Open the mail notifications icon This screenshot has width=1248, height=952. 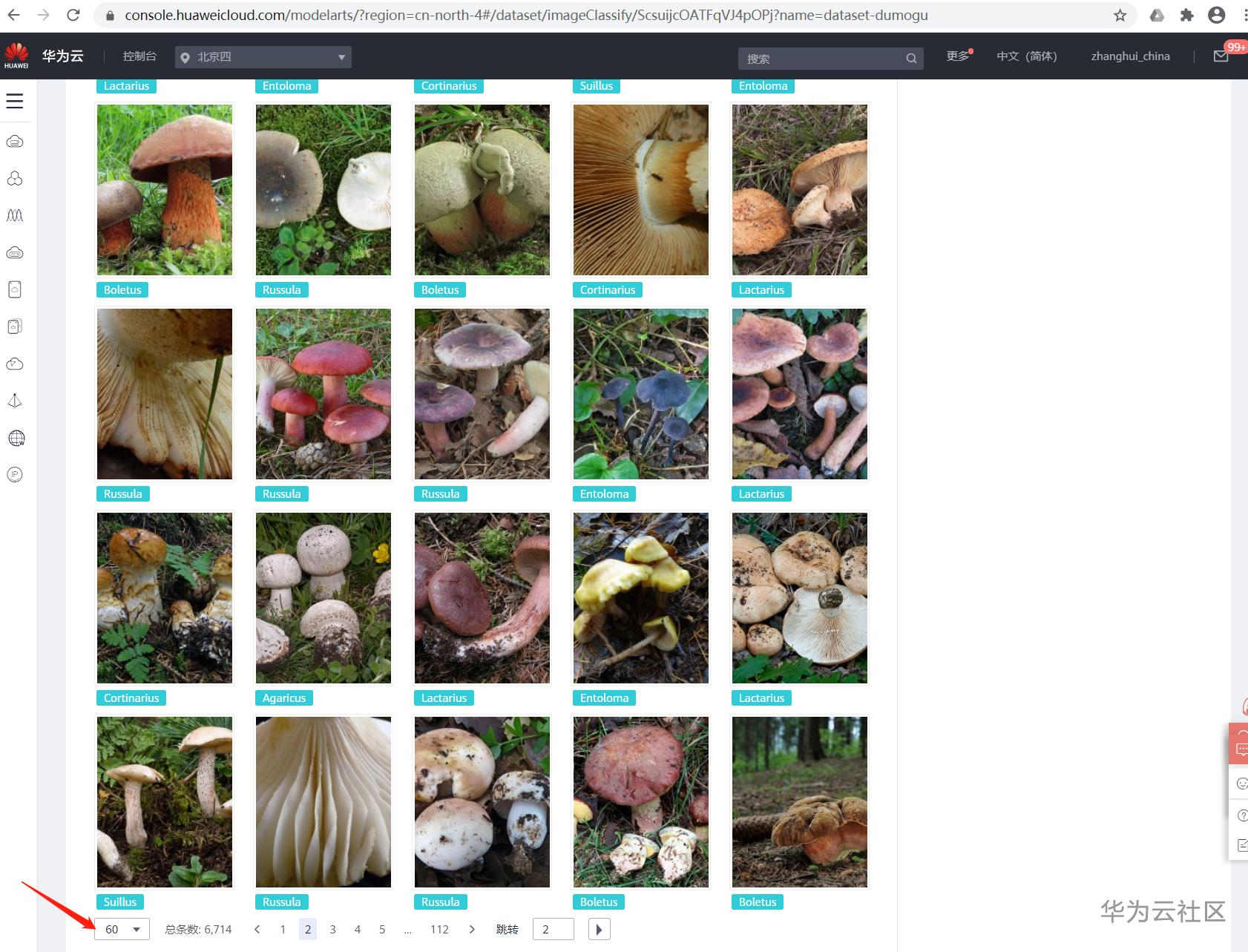point(1221,56)
